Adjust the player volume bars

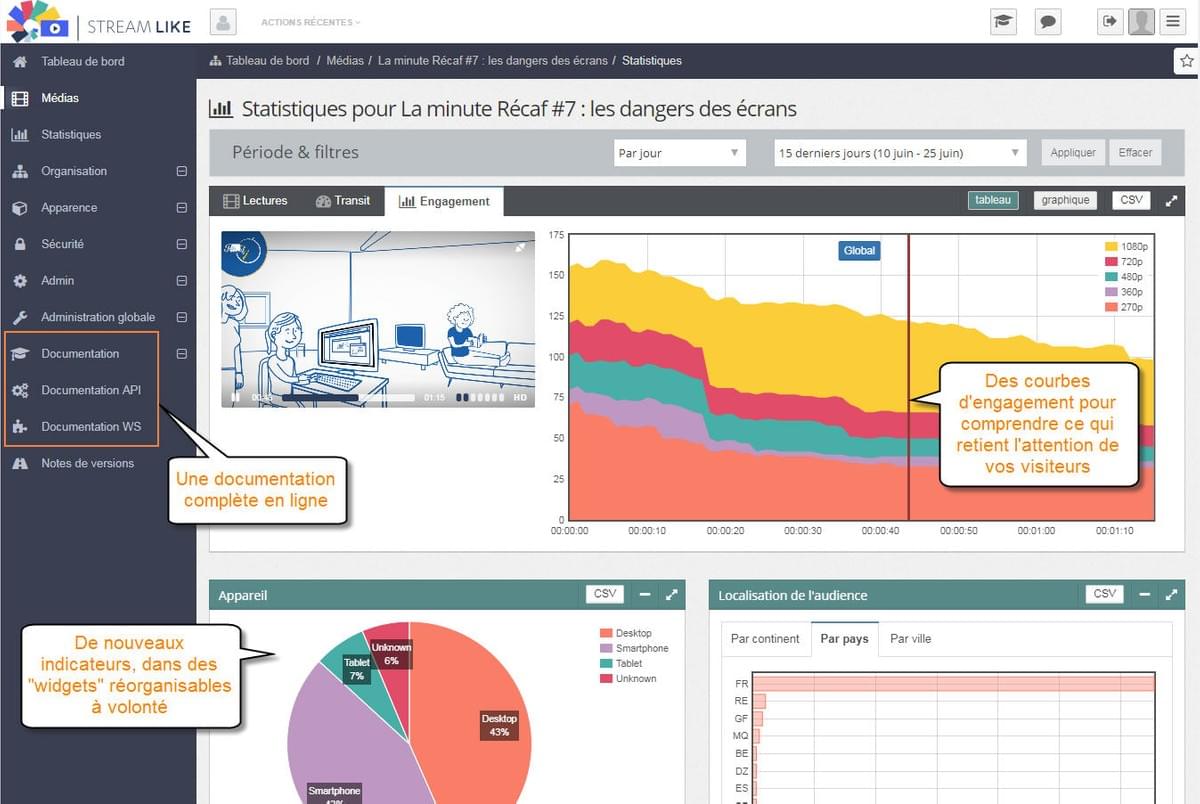coord(482,397)
